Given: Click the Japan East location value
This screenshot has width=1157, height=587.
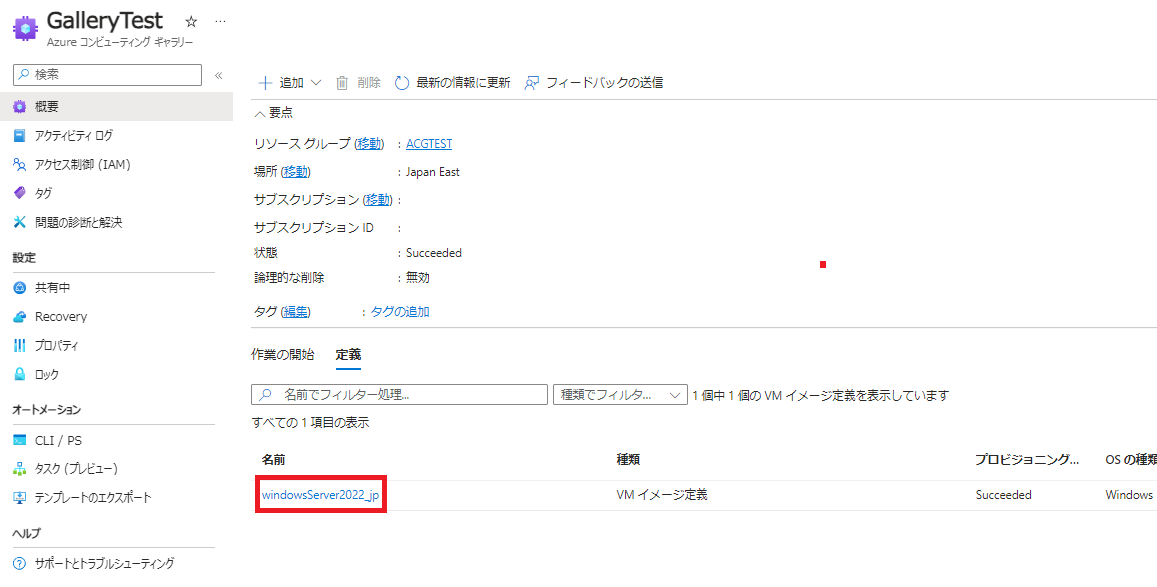Looking at the screenshot, I should [432, 172].
